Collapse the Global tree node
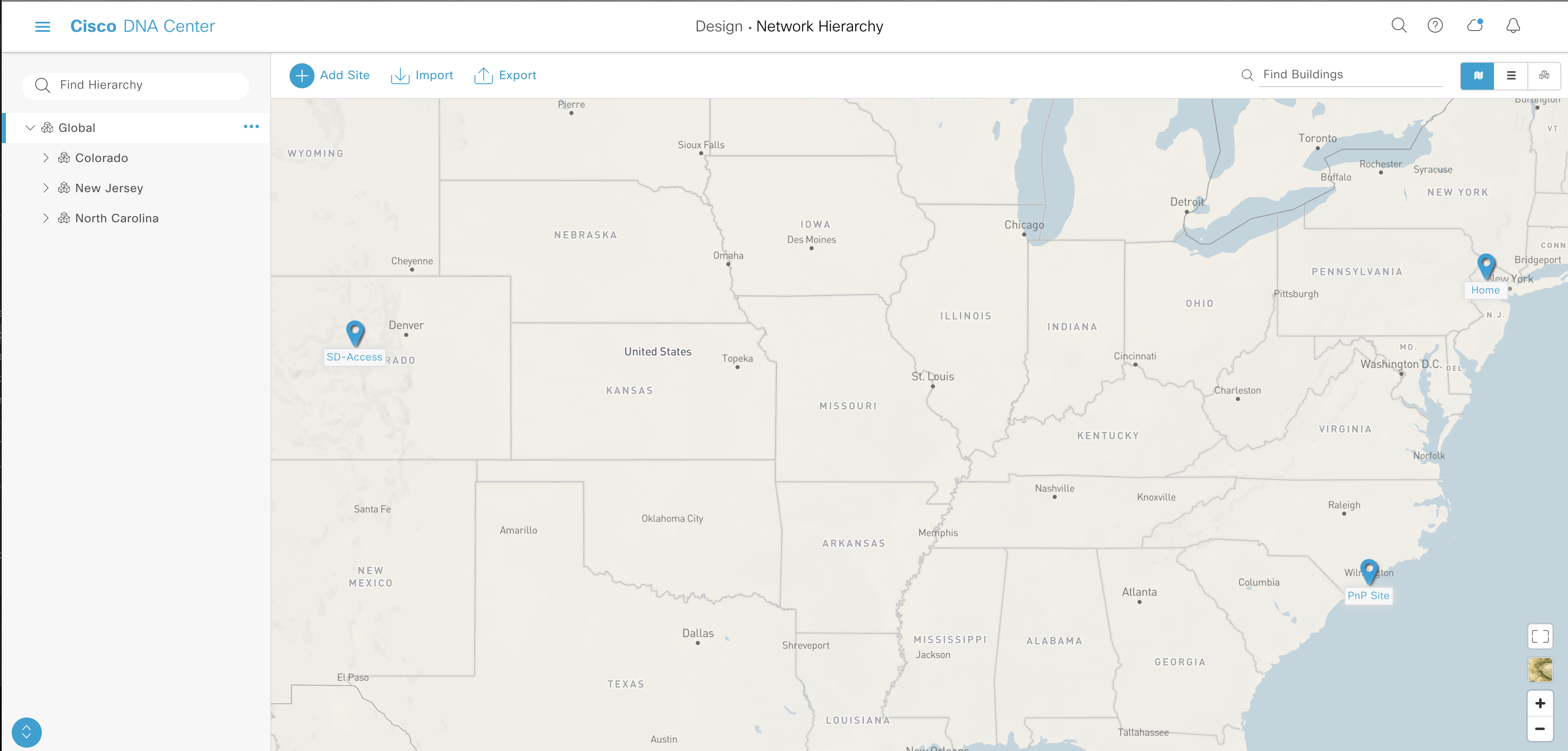The width and height of the screenshot is (1568, 751). tap(30, 128)
